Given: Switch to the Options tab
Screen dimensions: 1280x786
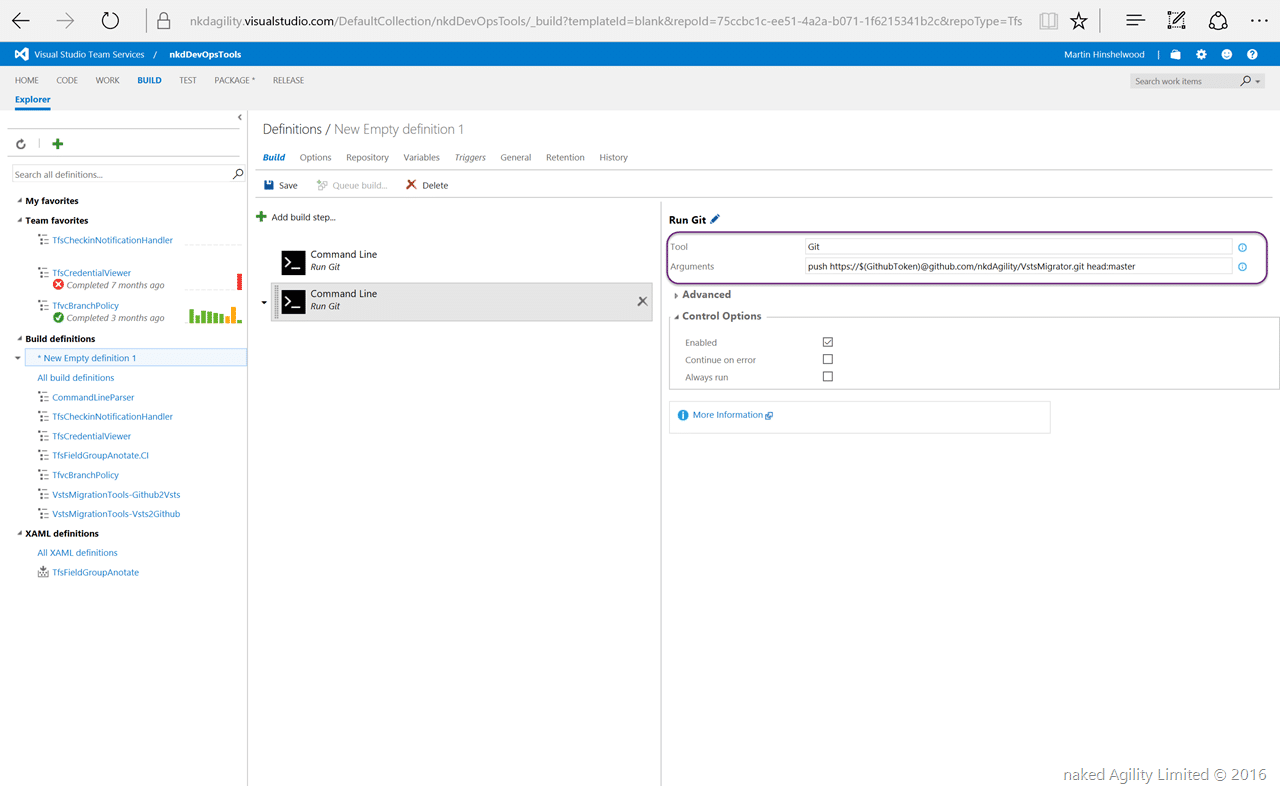Looking at the screenshot, I should click(316, 157).
